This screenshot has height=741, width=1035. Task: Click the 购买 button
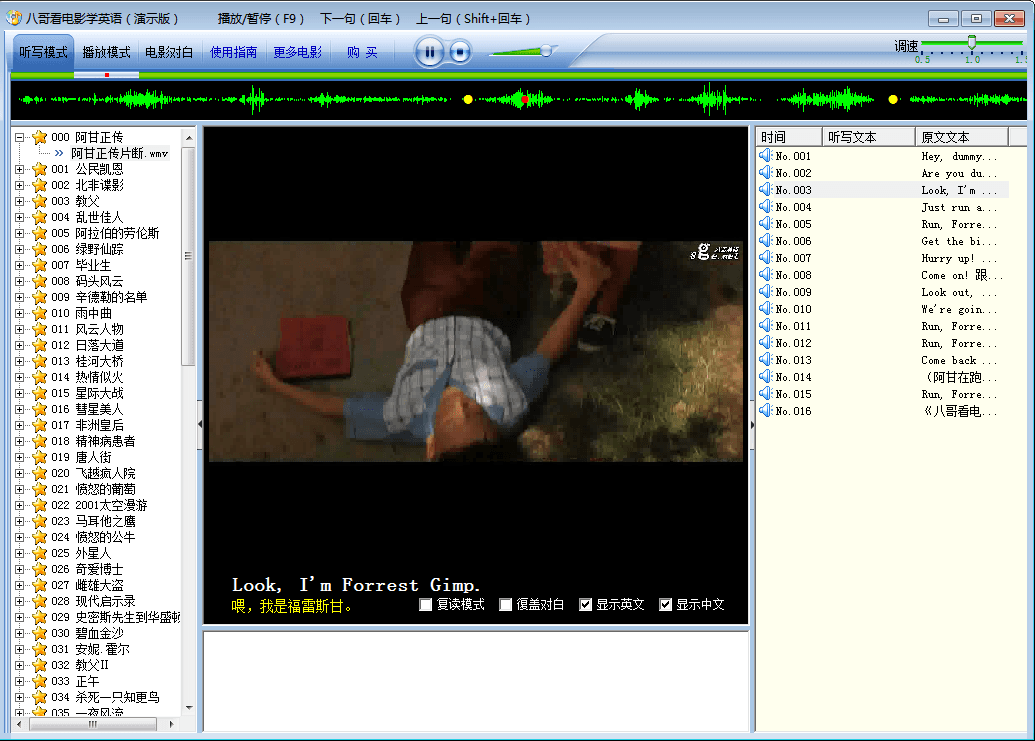coord(362,52)
